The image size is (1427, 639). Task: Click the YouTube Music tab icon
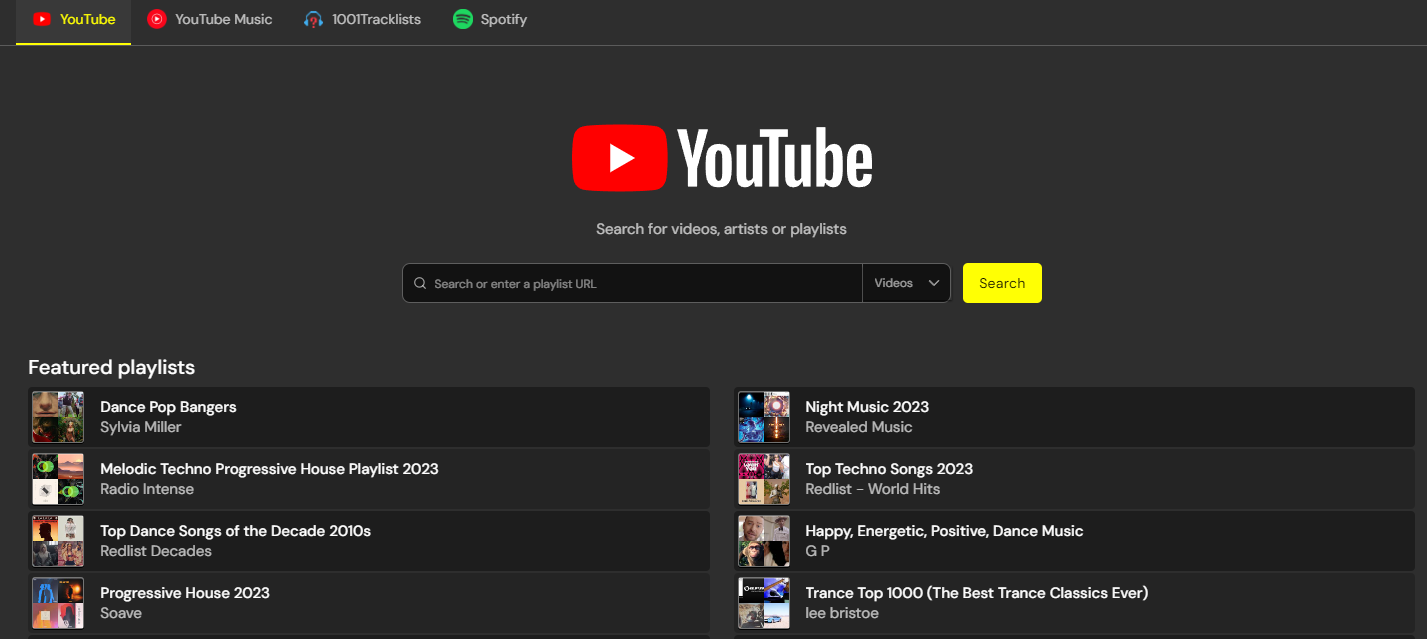coord(157,19)
